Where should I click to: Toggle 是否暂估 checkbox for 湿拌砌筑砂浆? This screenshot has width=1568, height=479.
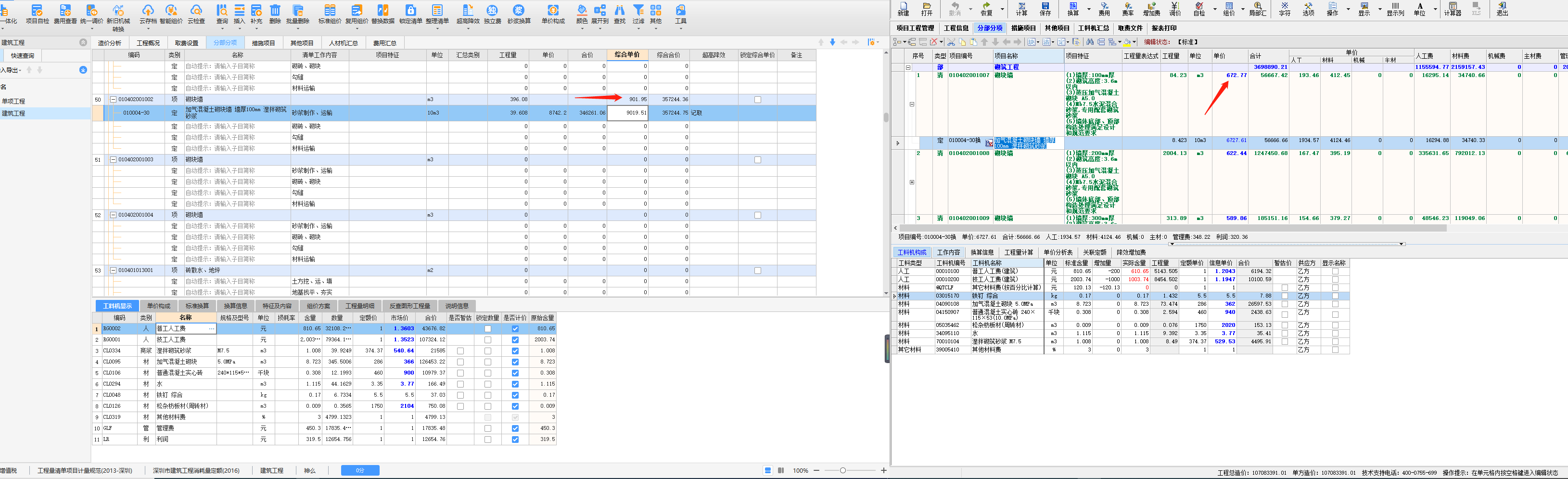coord(460,351)
